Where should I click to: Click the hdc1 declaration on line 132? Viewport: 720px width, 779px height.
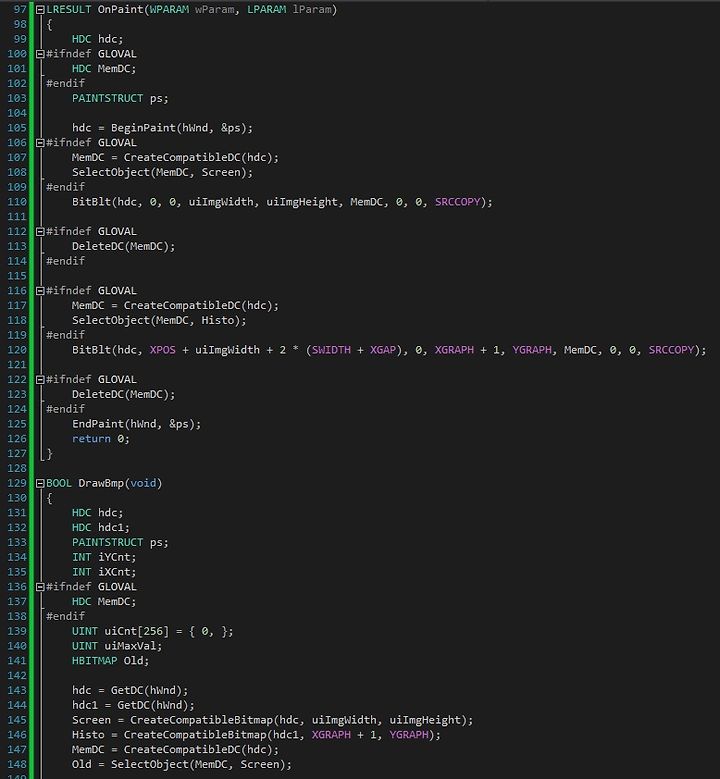click(x=114, y=528)
